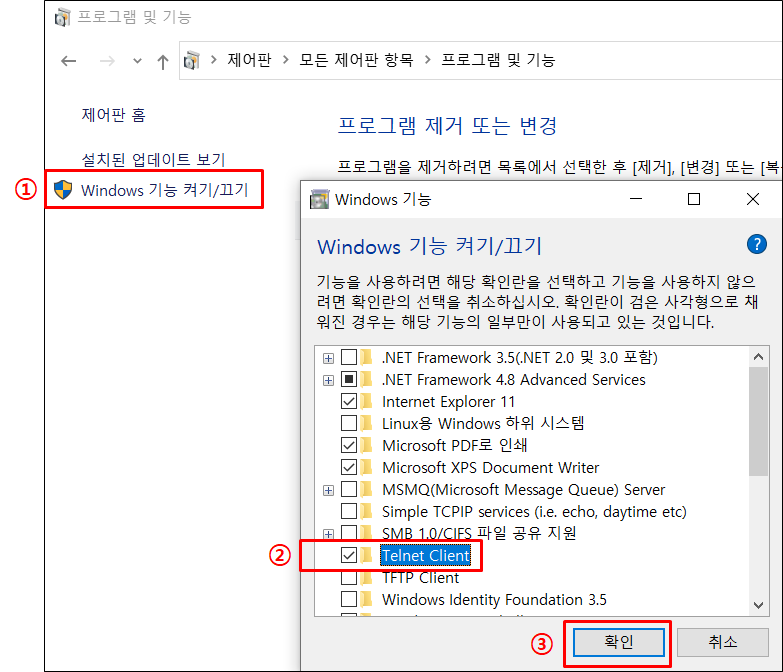Enable Linux용 Windows 하위 시스템 checkbox
783x672 pixels.
[x=349, y=423]
